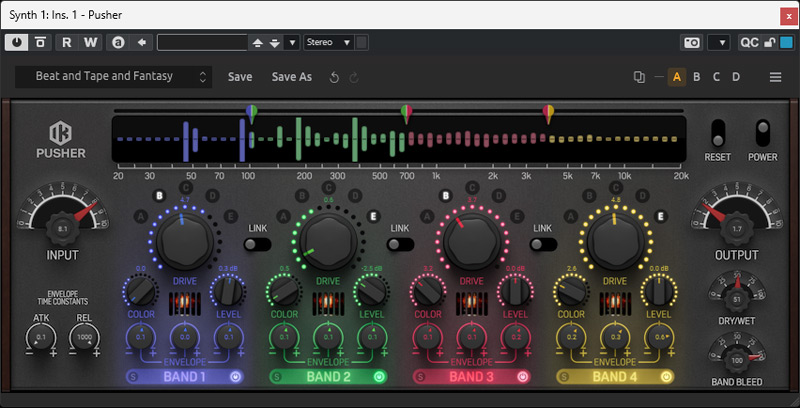Select preset slot C
This screenshot has width=800, height=408.
(716, 78)
